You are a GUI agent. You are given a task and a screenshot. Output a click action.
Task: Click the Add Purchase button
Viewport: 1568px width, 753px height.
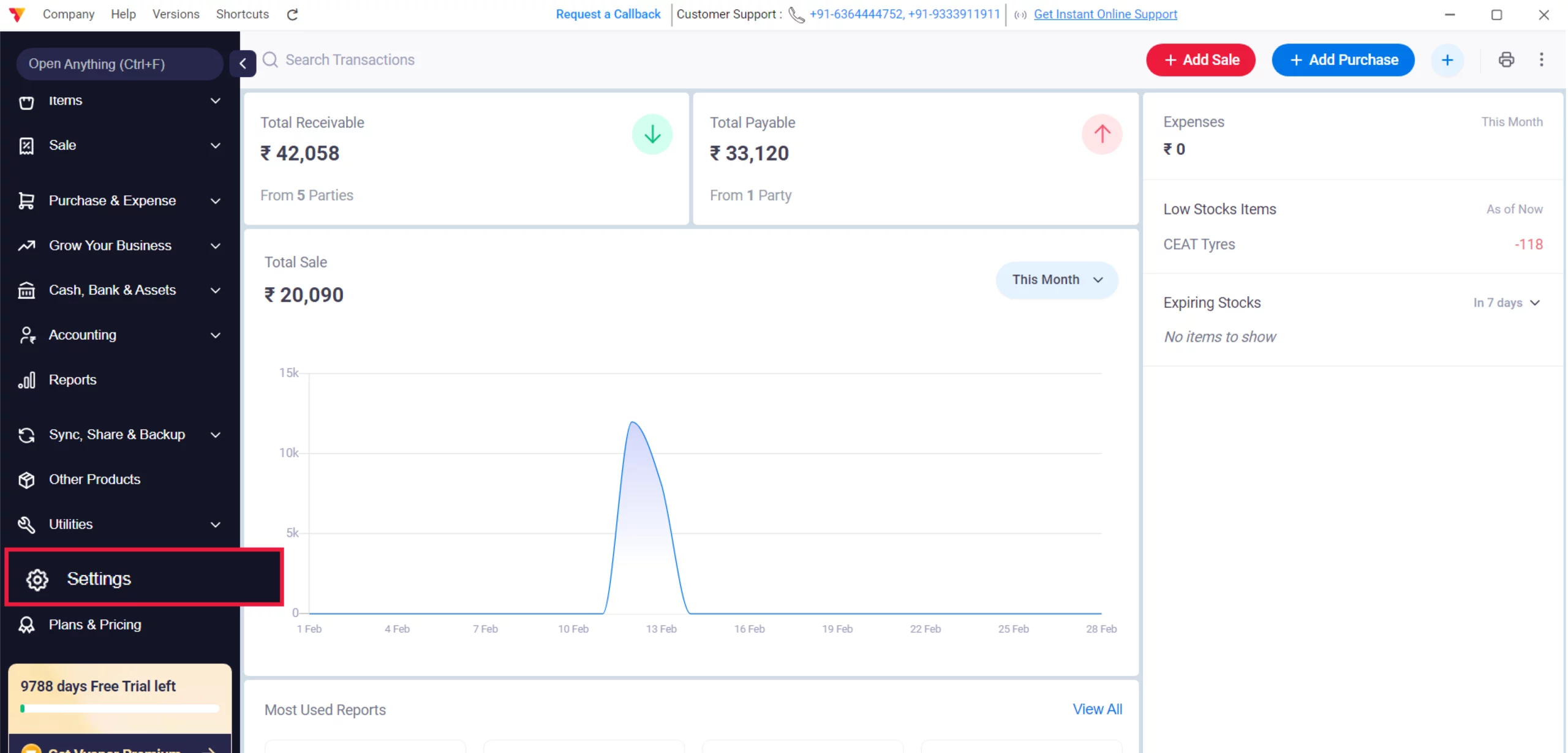tap(1343, 60)
